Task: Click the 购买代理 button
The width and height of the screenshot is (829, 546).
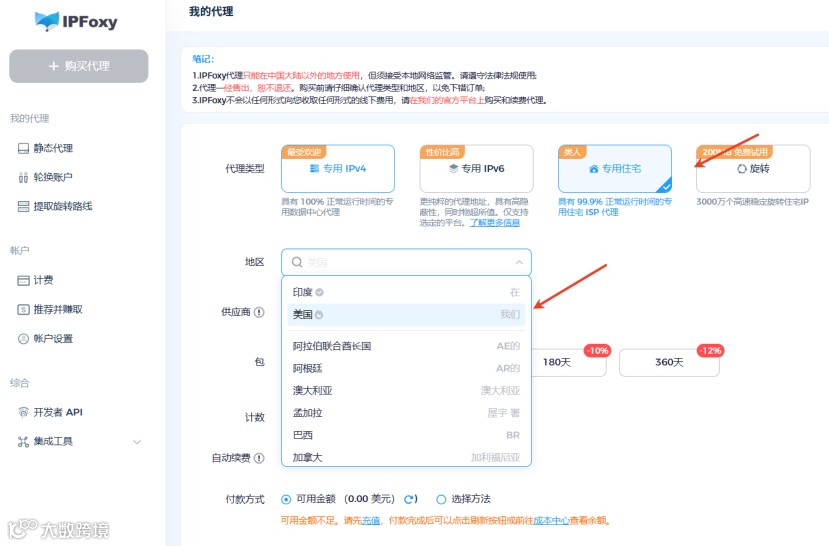Action: click(x=79, y=66)
